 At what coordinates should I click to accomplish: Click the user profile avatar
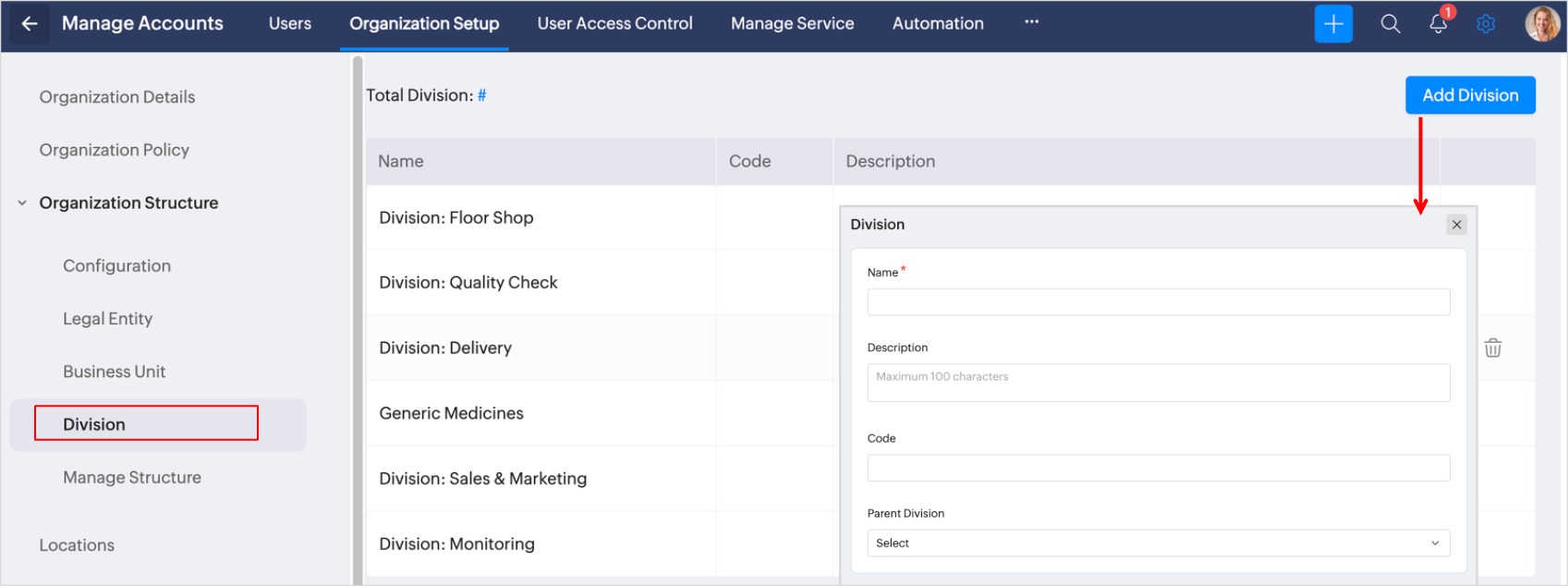(1541, 24)
